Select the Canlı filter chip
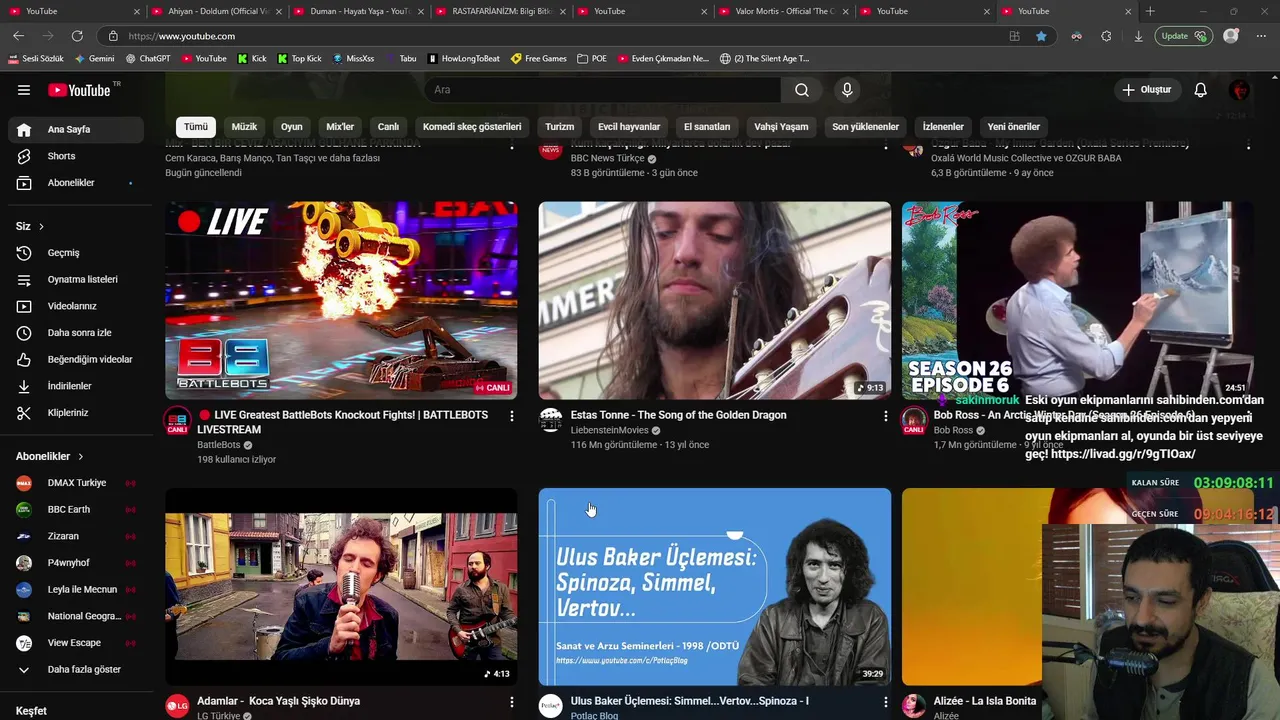1280x720 pixels. tap(388, 127)
